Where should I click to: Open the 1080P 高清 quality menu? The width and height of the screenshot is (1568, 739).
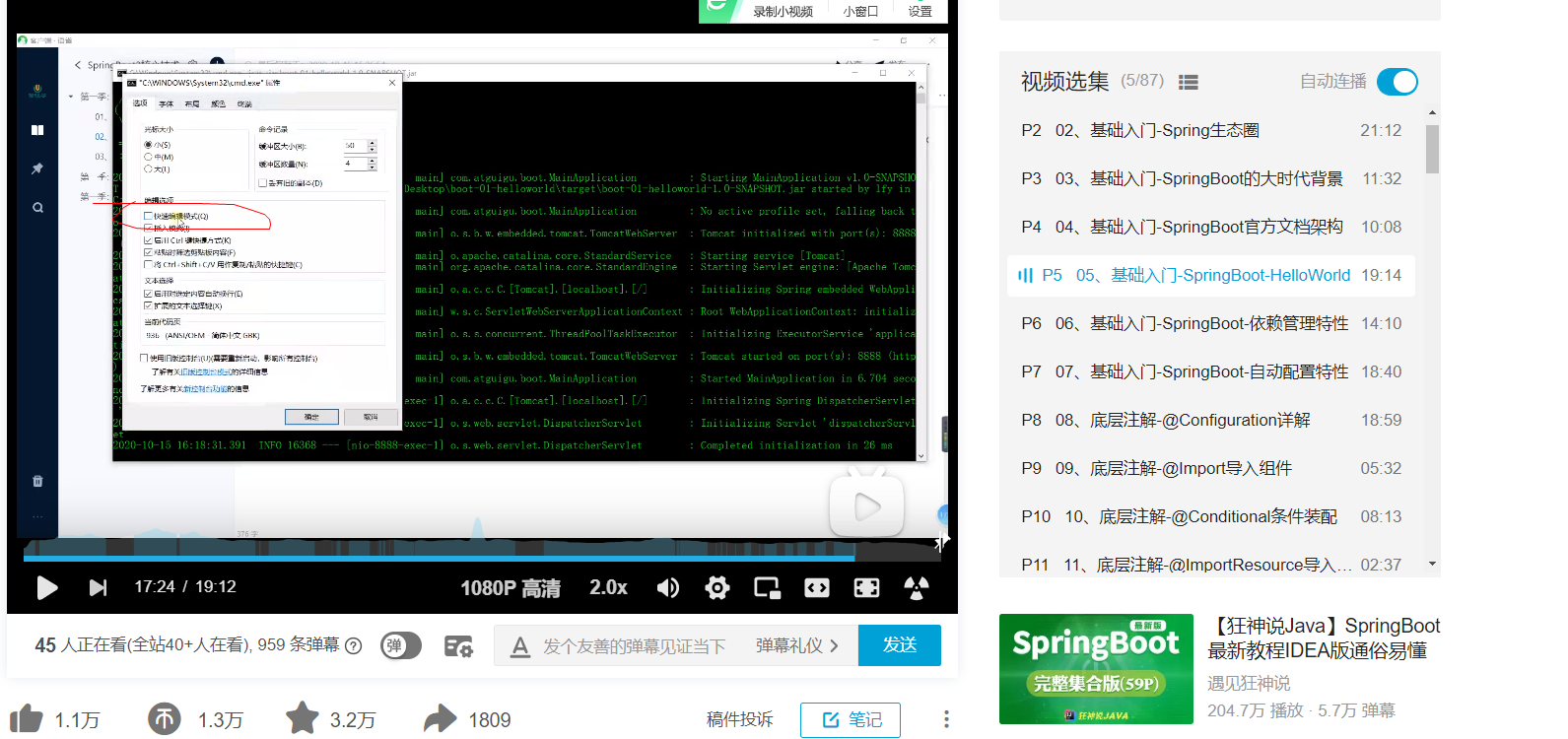511,588
